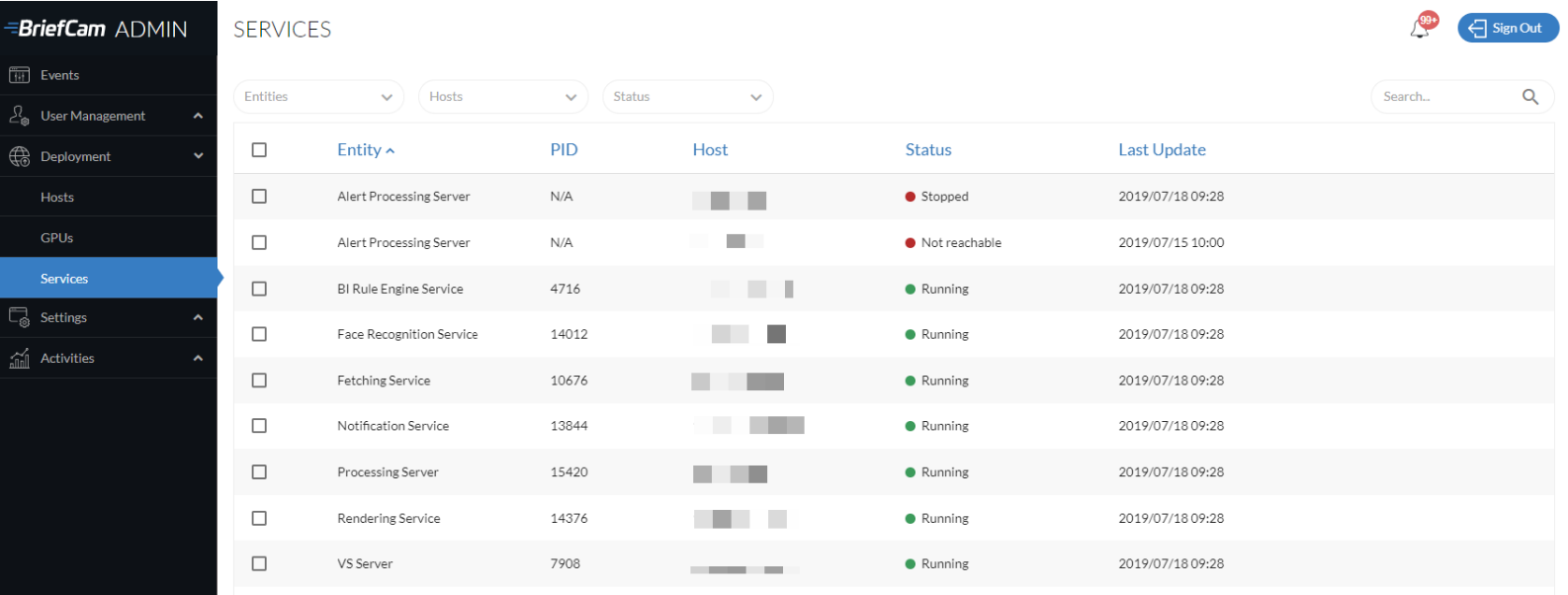Click the Activities chart icon
The height and width of the screenshot is (595, 1568).
(19, 358)
